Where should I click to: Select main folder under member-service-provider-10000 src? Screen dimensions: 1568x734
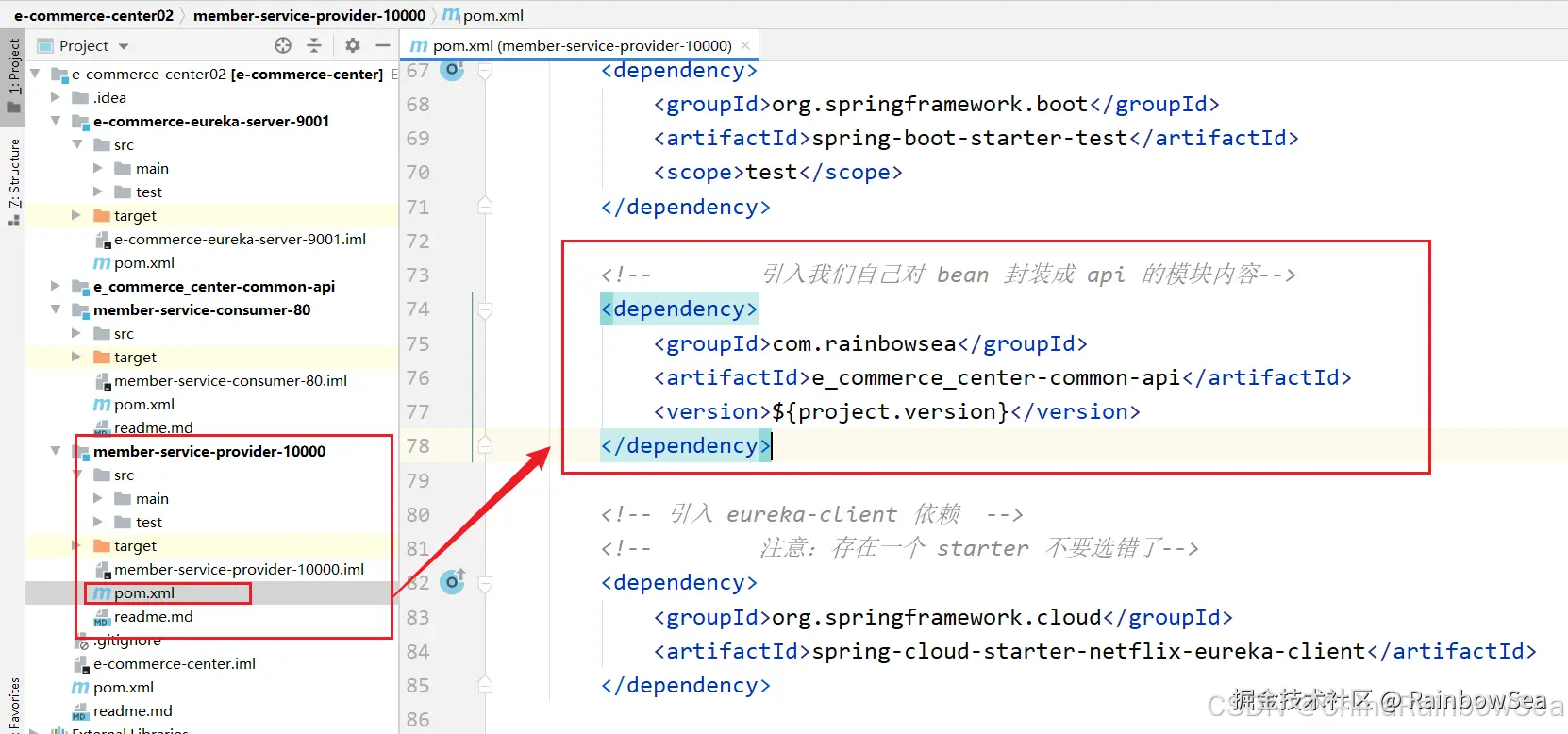[152, 498]
